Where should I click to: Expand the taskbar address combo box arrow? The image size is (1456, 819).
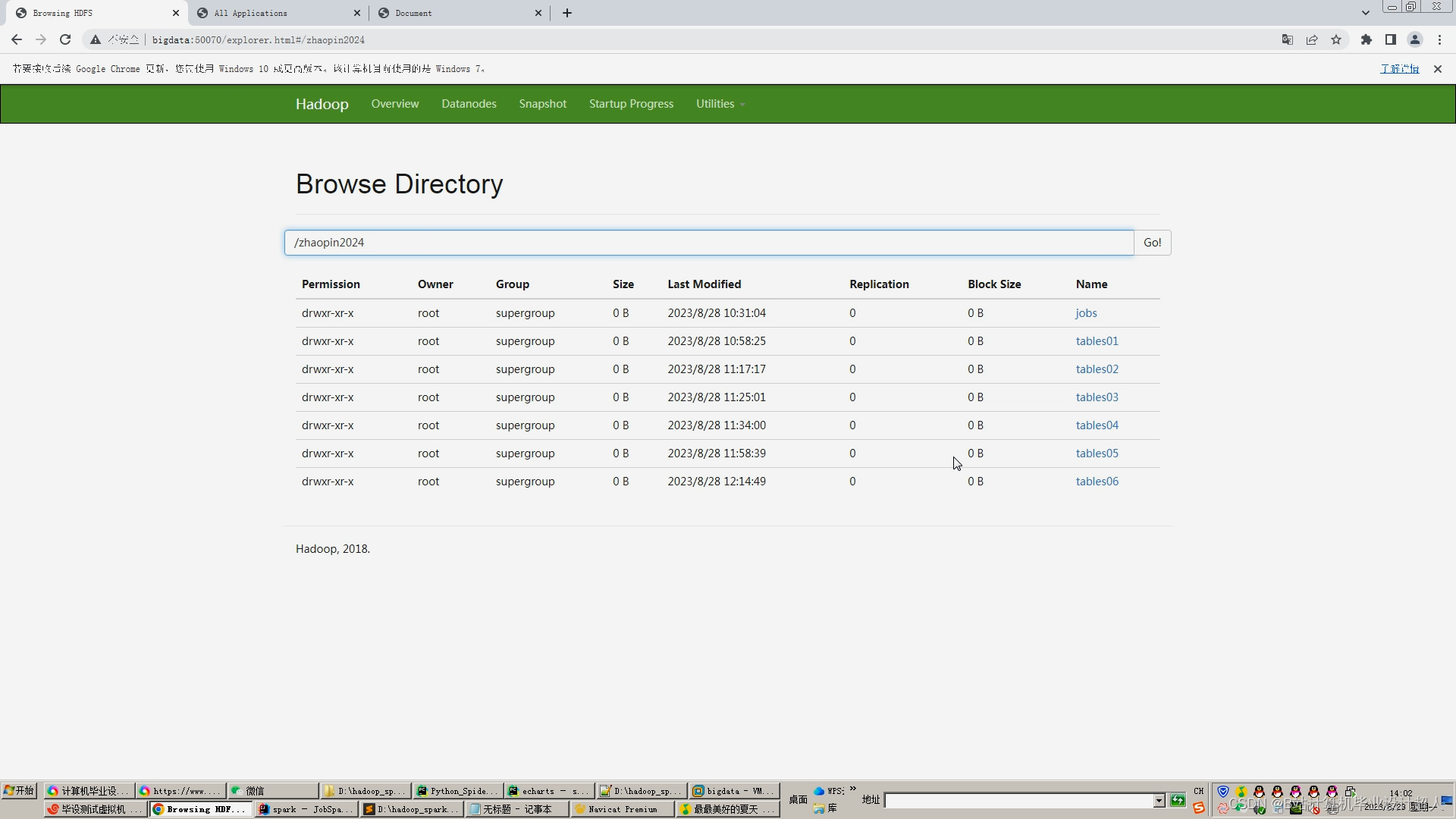point(1159,801)
